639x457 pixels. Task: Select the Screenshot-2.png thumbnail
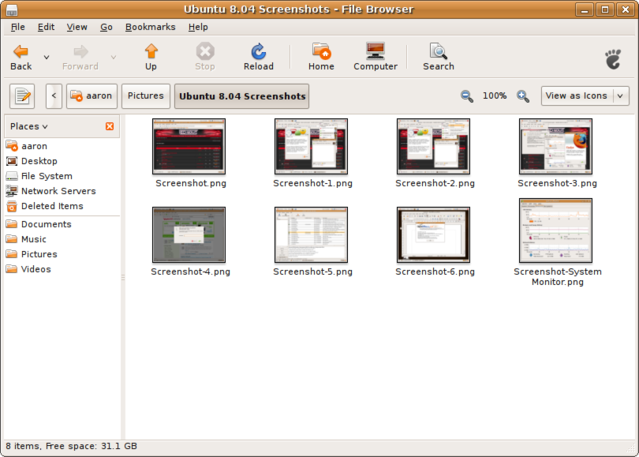coord(433,146)
